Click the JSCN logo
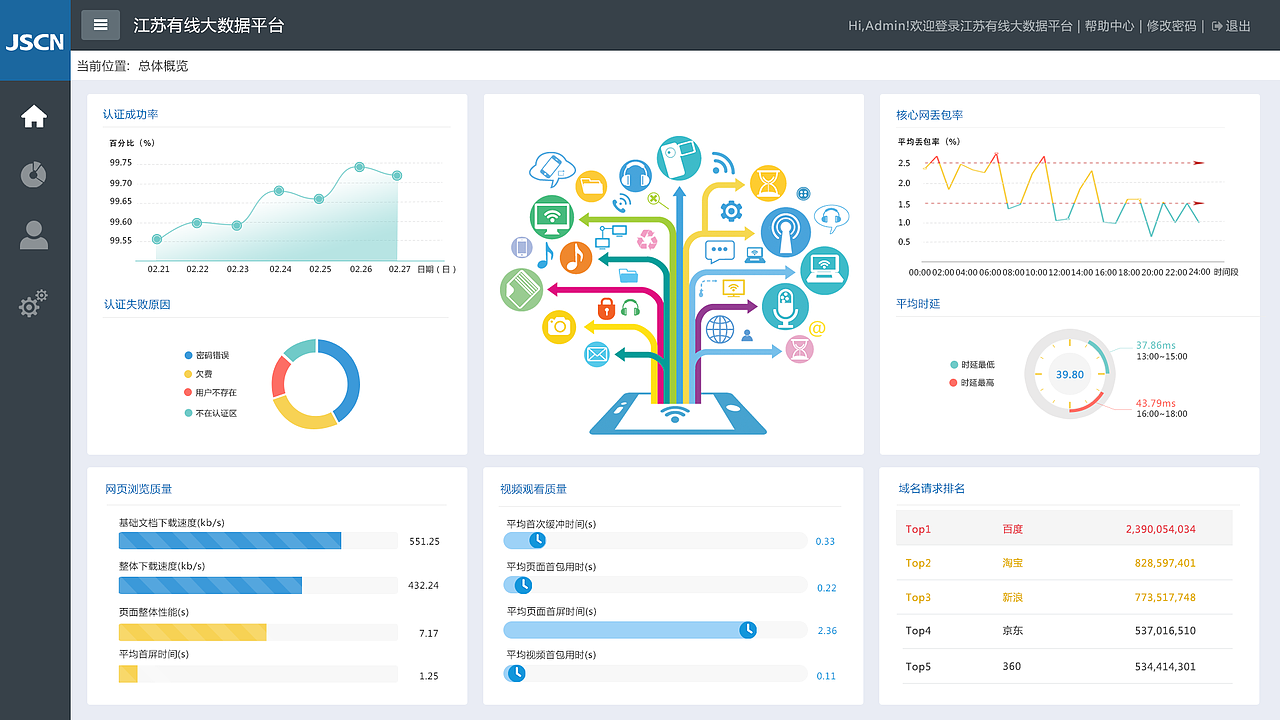 click(35, 42)
